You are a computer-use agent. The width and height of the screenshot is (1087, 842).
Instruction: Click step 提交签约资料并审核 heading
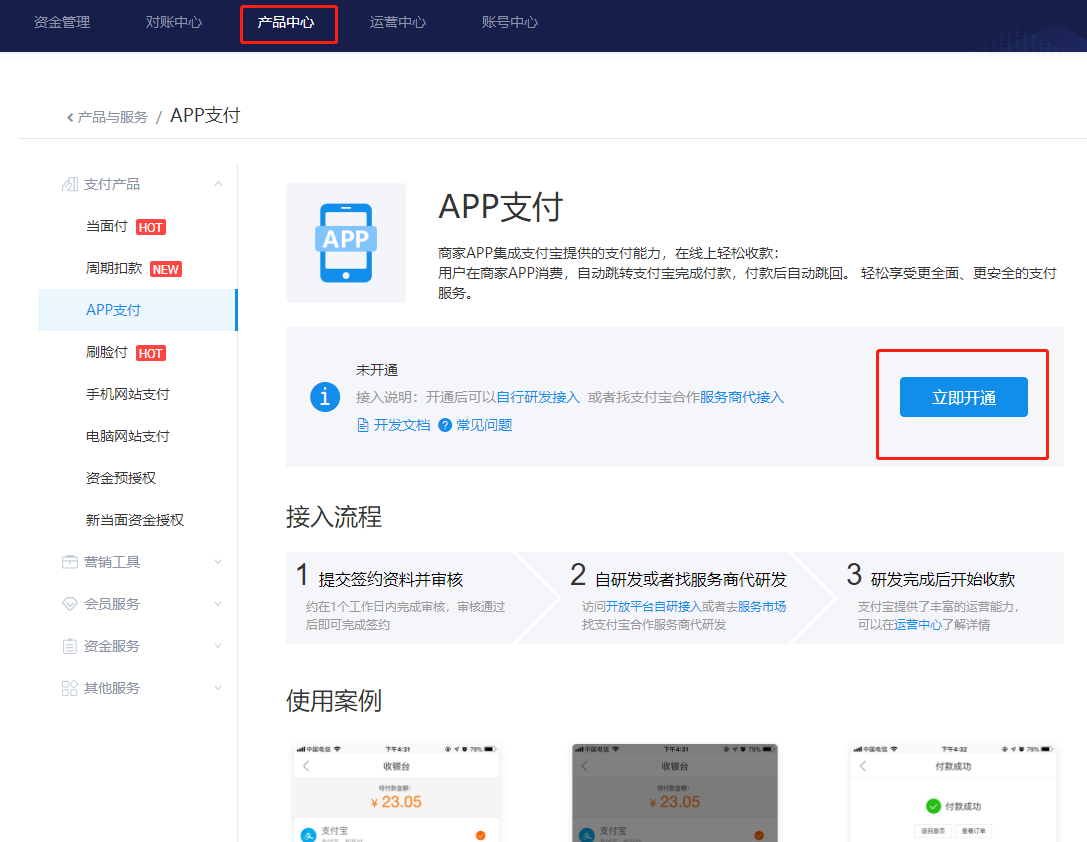coord(390,579)
